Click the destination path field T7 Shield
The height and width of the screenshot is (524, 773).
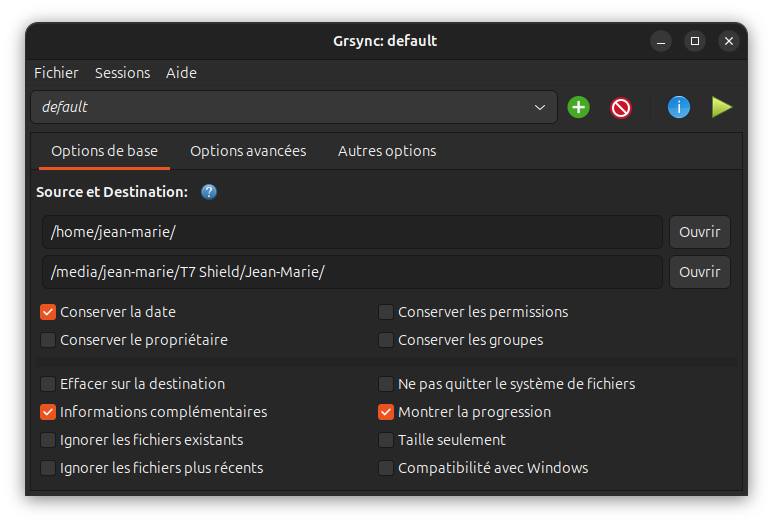coord(352,272)
